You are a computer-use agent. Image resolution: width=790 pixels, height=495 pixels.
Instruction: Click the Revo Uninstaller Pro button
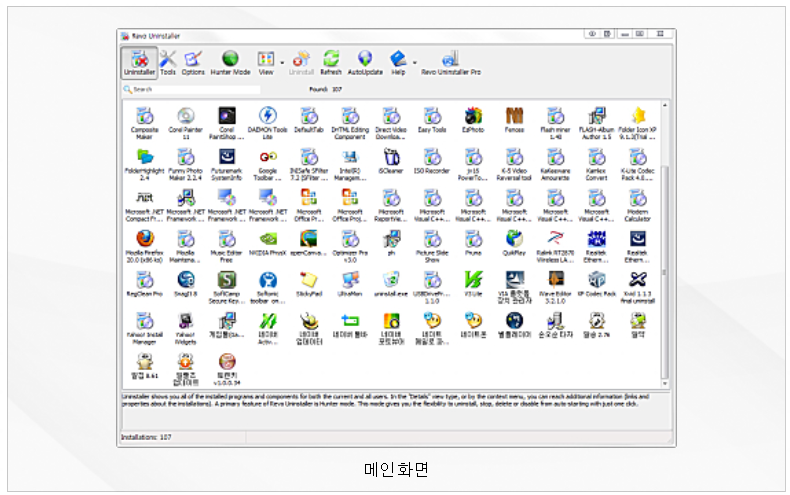point(451,63)
